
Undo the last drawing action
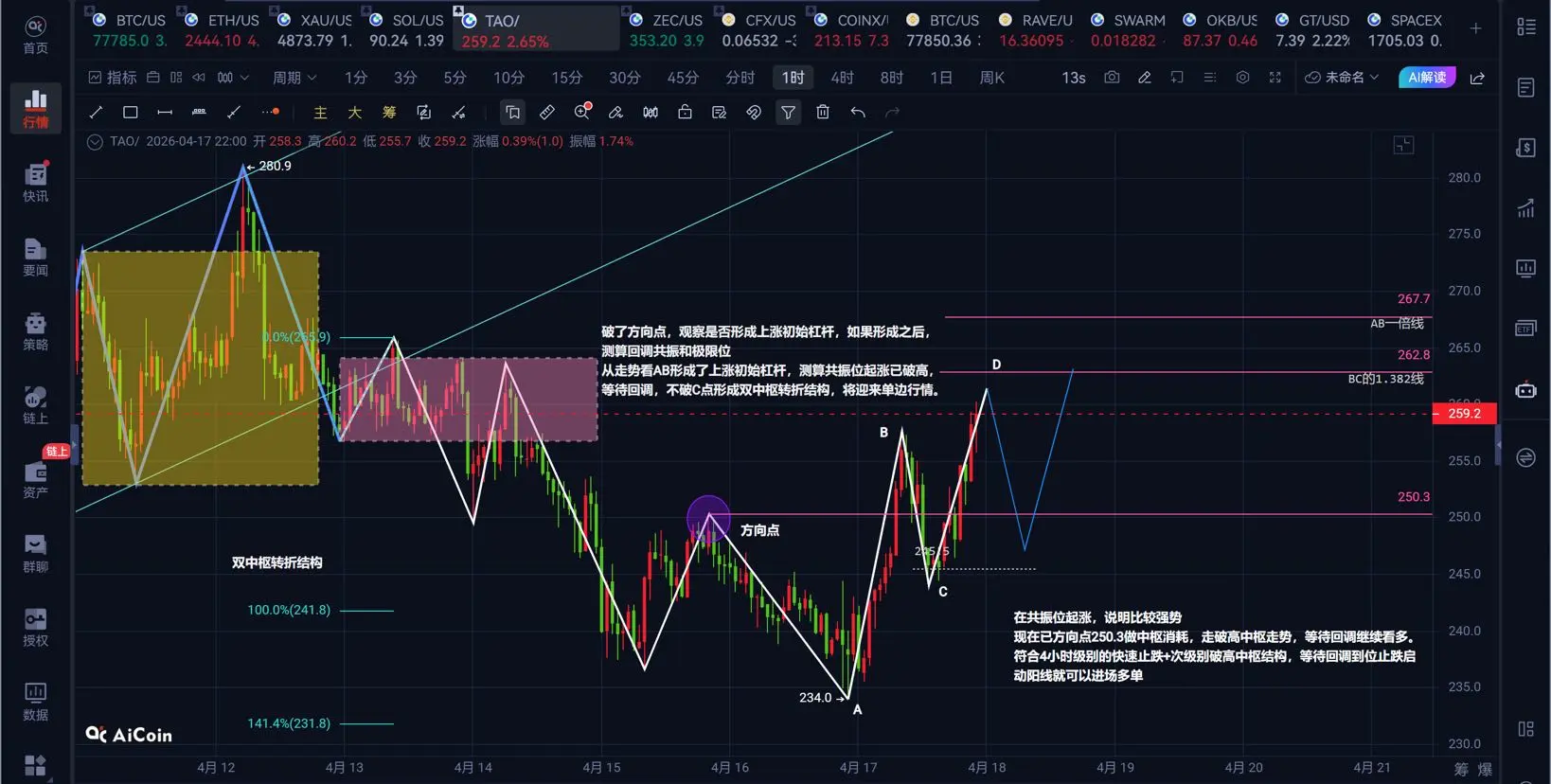(x=858, y=113)
